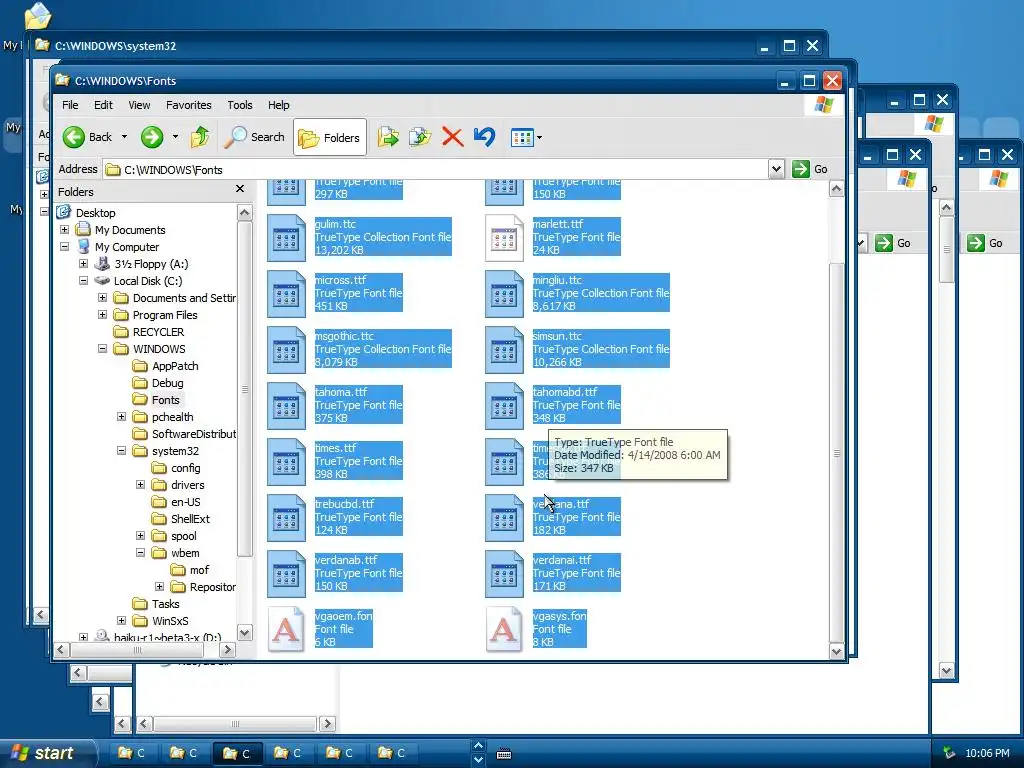This screenshot has width=1024, height=768.
Task: Select the simsun.ttc font file icon
Action: [504, 350]
